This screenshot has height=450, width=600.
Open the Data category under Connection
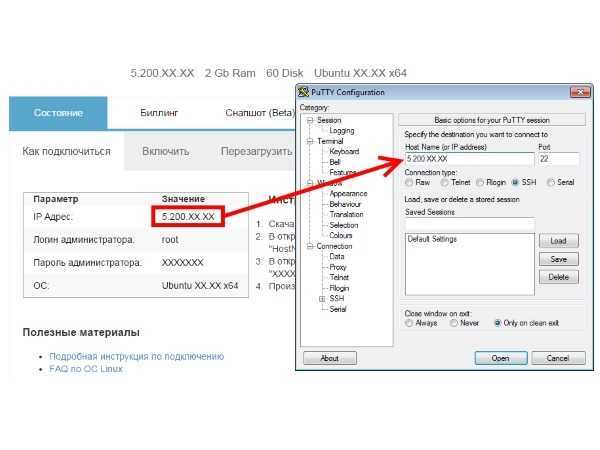point(337,256)
